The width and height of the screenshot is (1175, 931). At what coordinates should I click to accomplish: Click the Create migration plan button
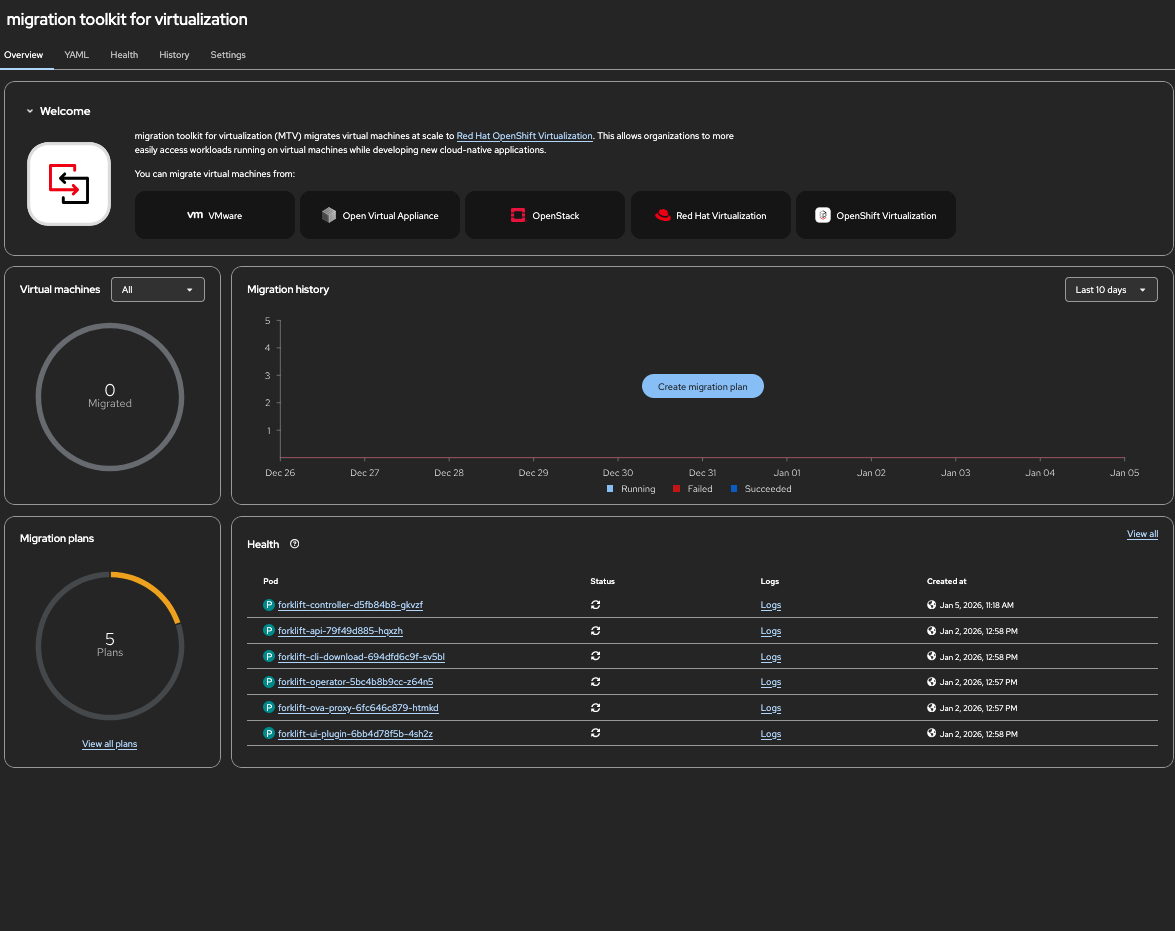702,387
